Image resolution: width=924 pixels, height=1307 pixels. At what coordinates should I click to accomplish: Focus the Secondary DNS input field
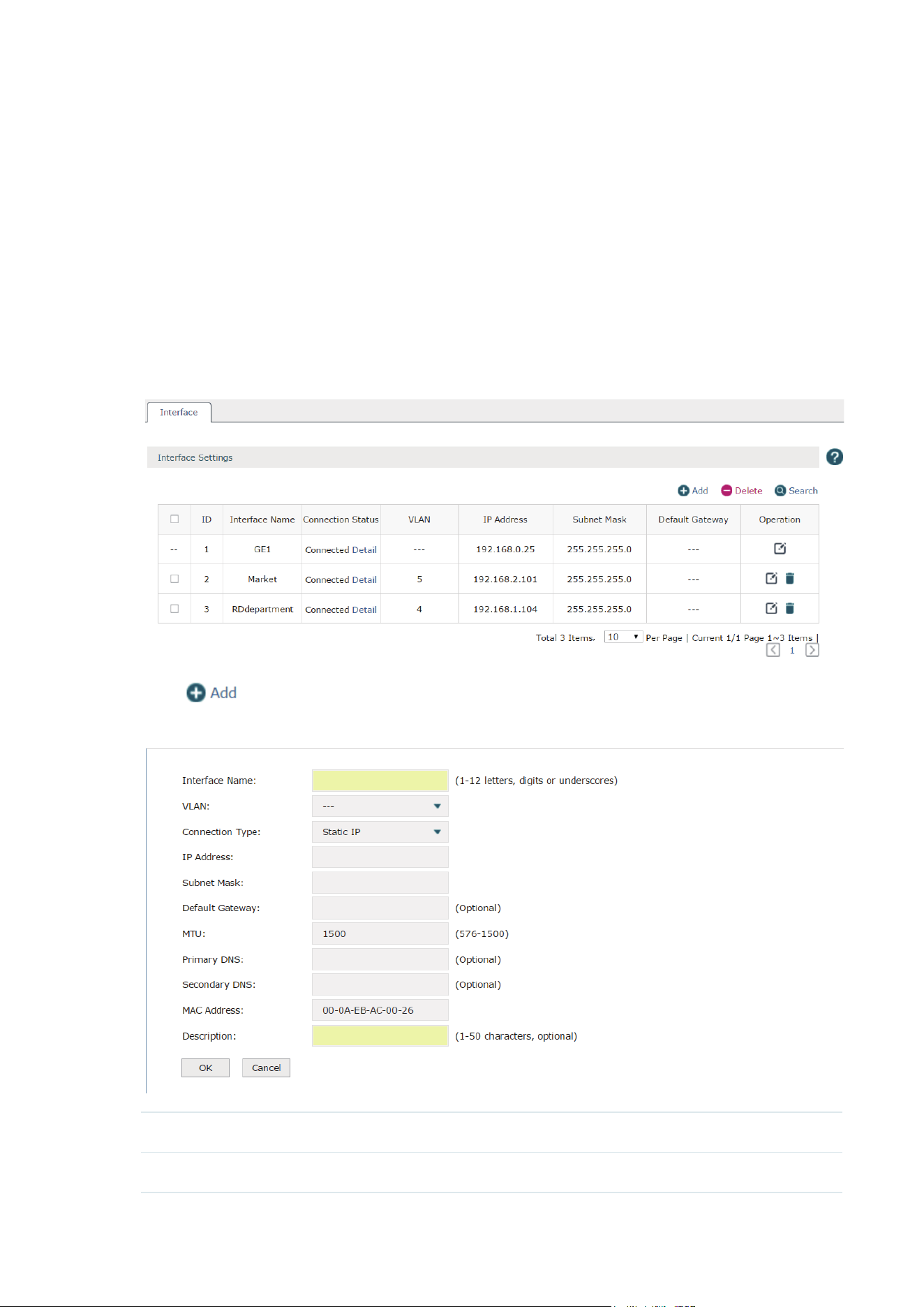[380, 984]
